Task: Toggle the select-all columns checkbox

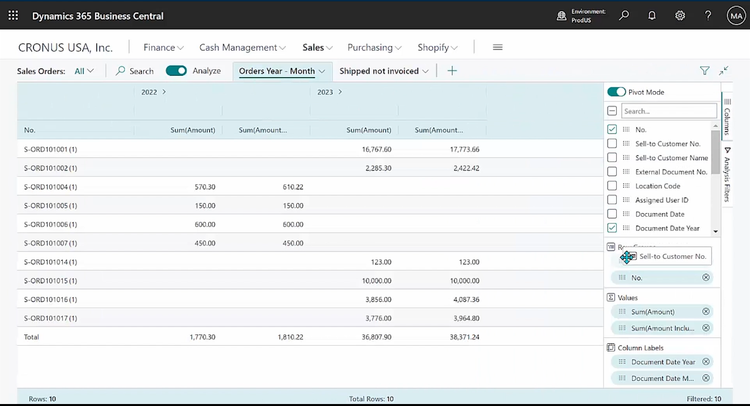Action: point(612,111)
